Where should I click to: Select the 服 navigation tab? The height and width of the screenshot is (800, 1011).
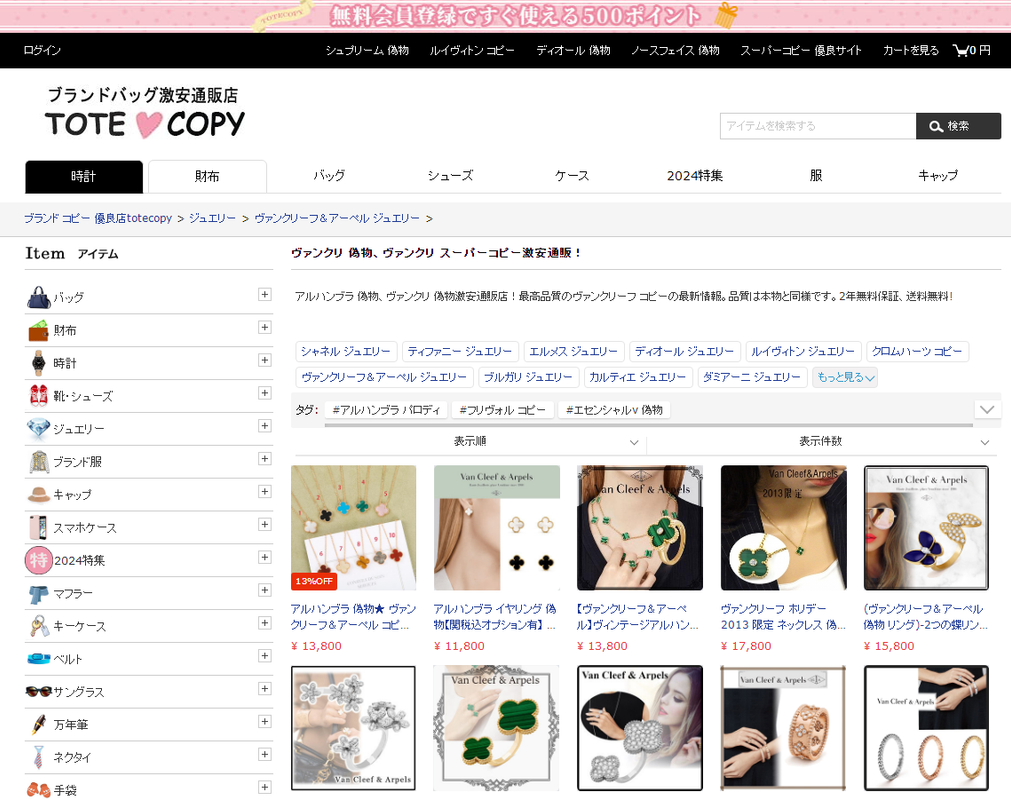(816, 175)
